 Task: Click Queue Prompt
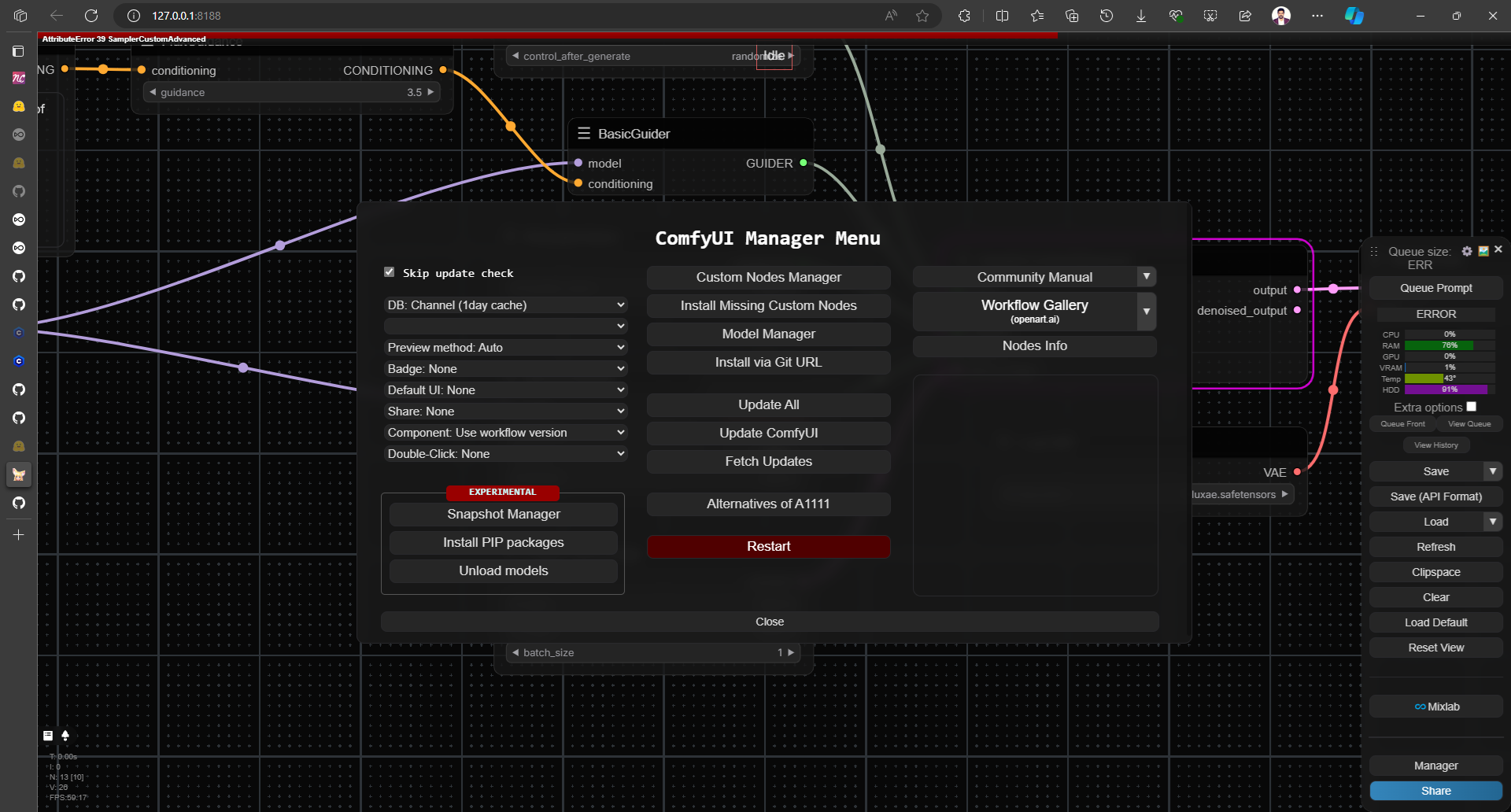pos(1436,288)
